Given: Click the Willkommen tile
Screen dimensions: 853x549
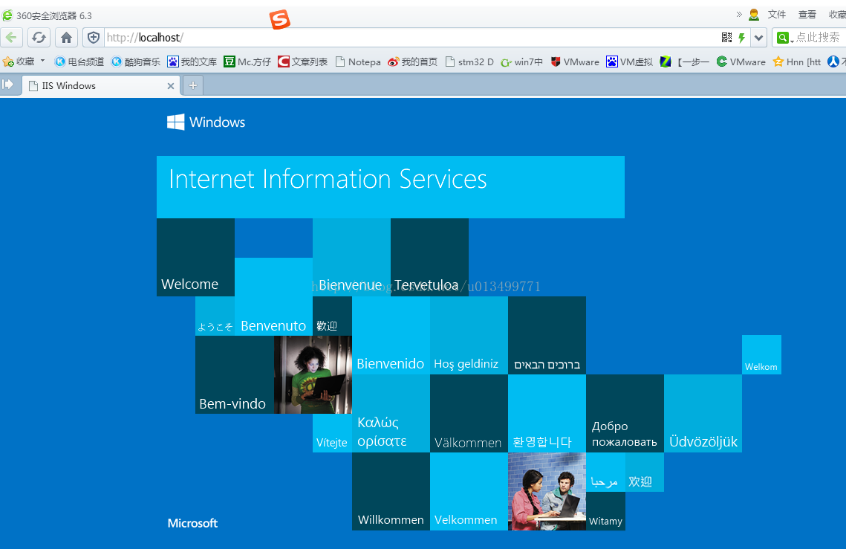Looking at the screenshot, I should (391, 491).
